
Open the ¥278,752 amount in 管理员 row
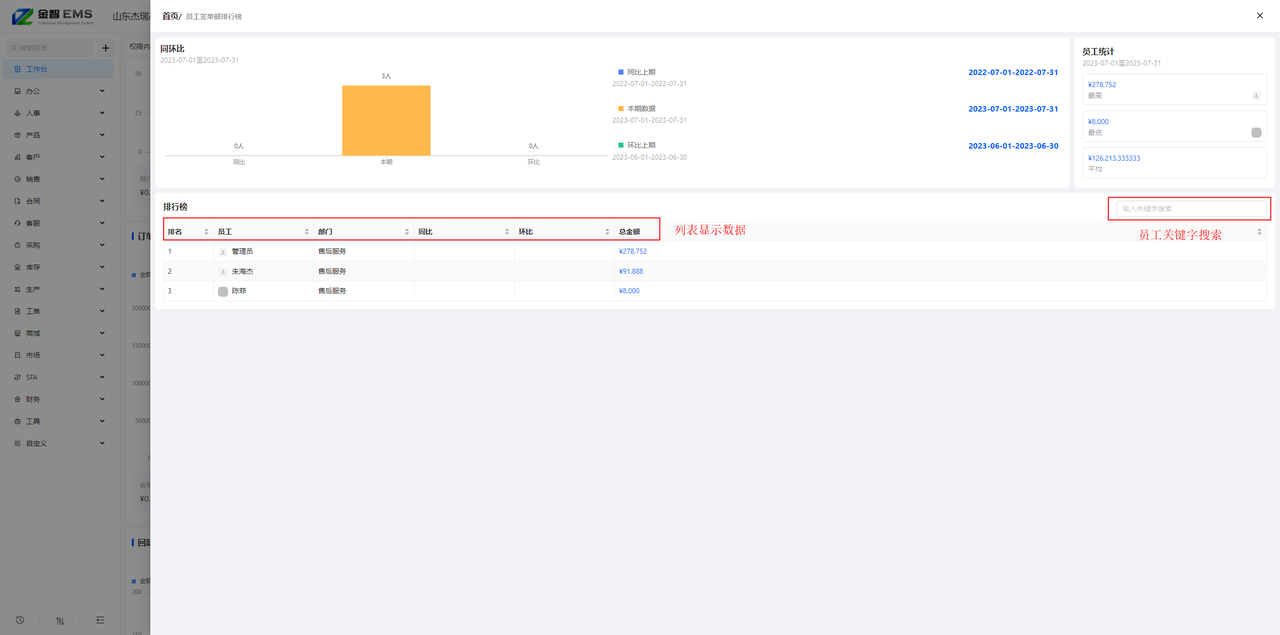tap(633, 251)
